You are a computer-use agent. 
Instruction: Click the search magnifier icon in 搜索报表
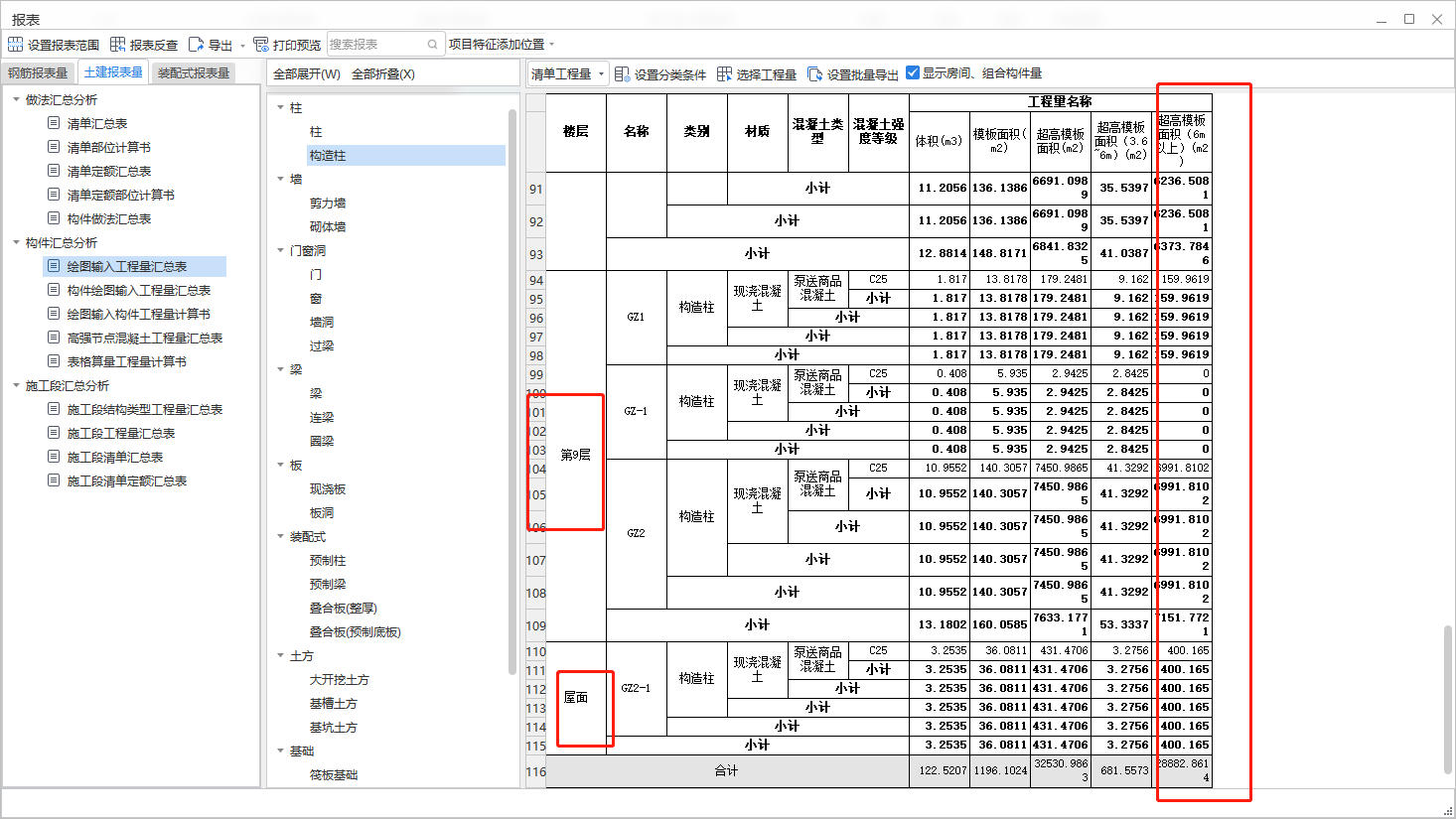[x=433, y=45]
